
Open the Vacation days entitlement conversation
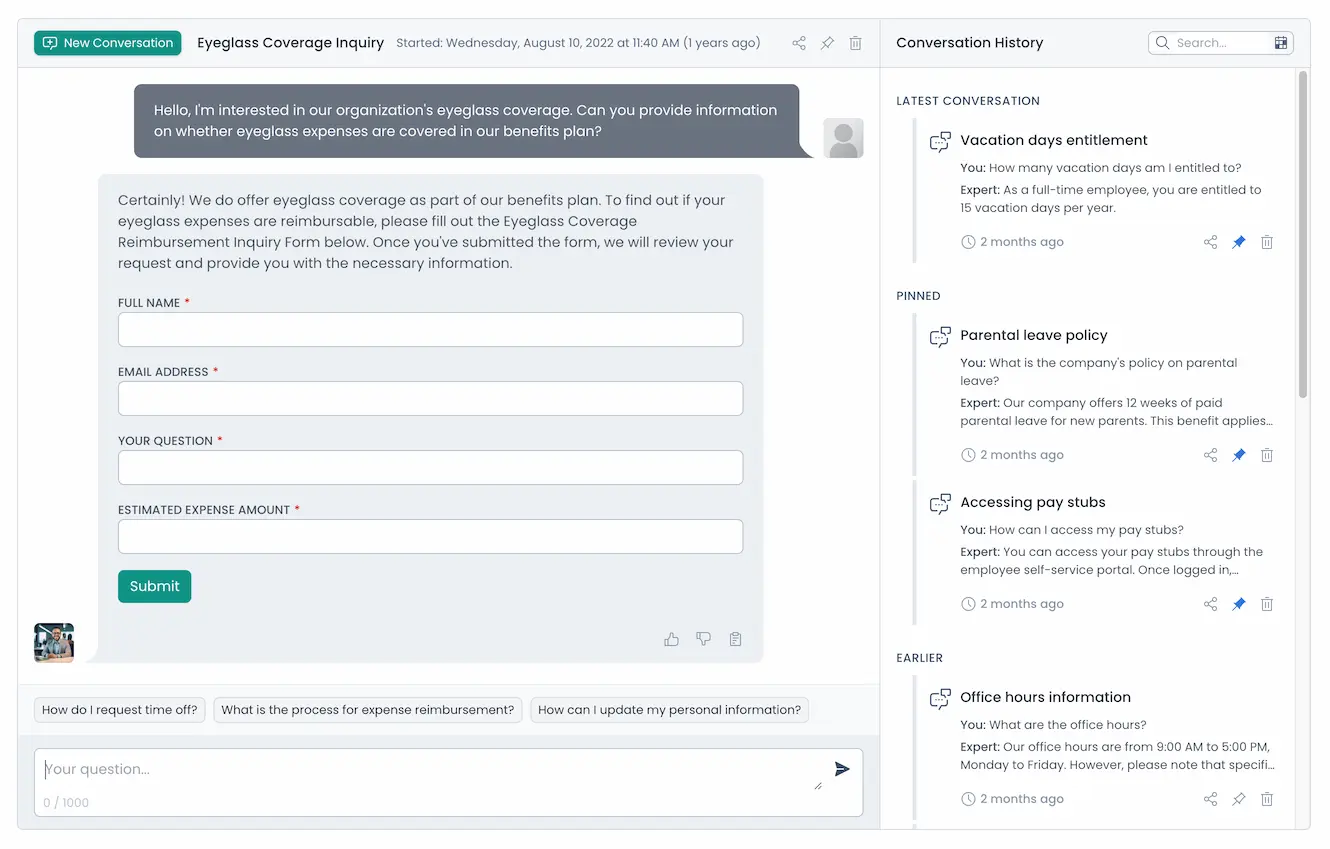[1054, 140]
